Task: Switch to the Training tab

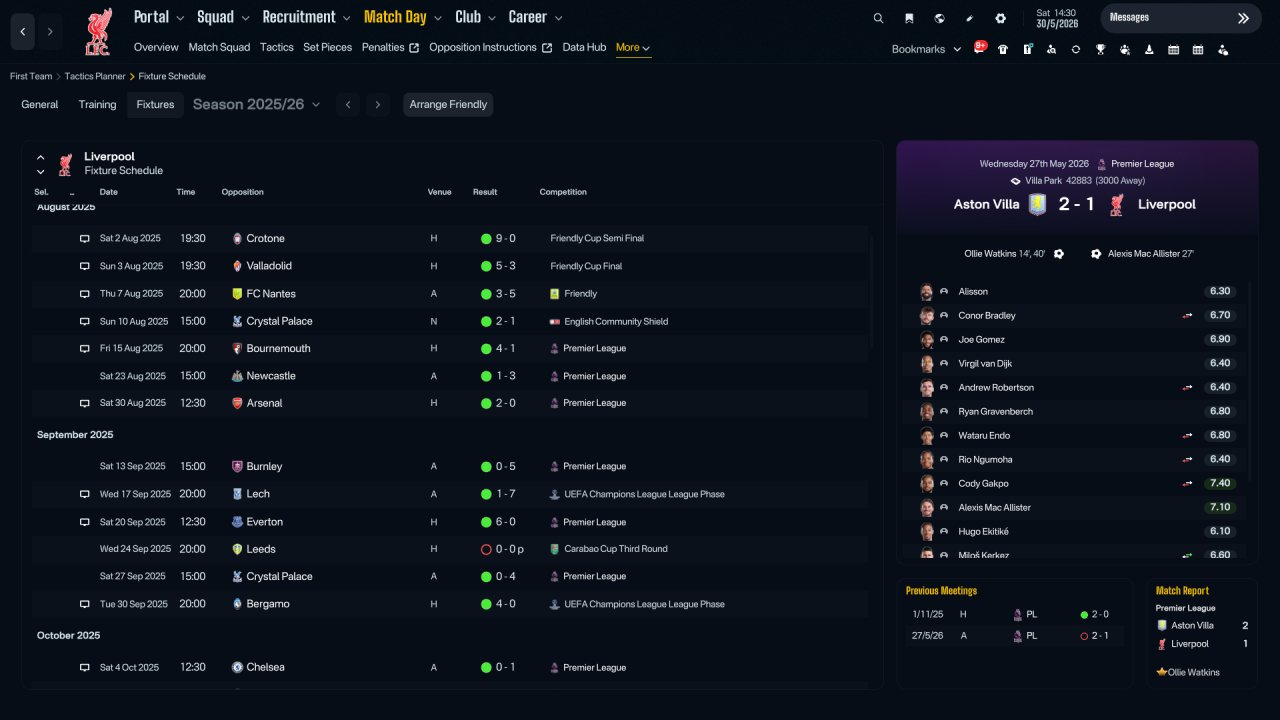Action: [98, 105]
